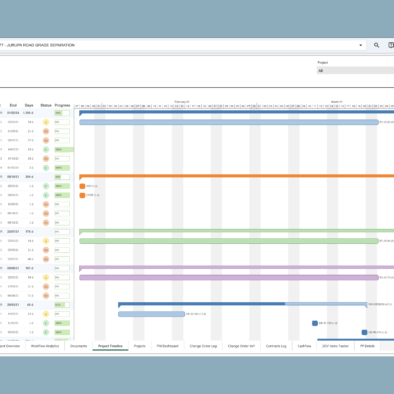Click progress cell in the partially completed blue summary row

[62, 305]
